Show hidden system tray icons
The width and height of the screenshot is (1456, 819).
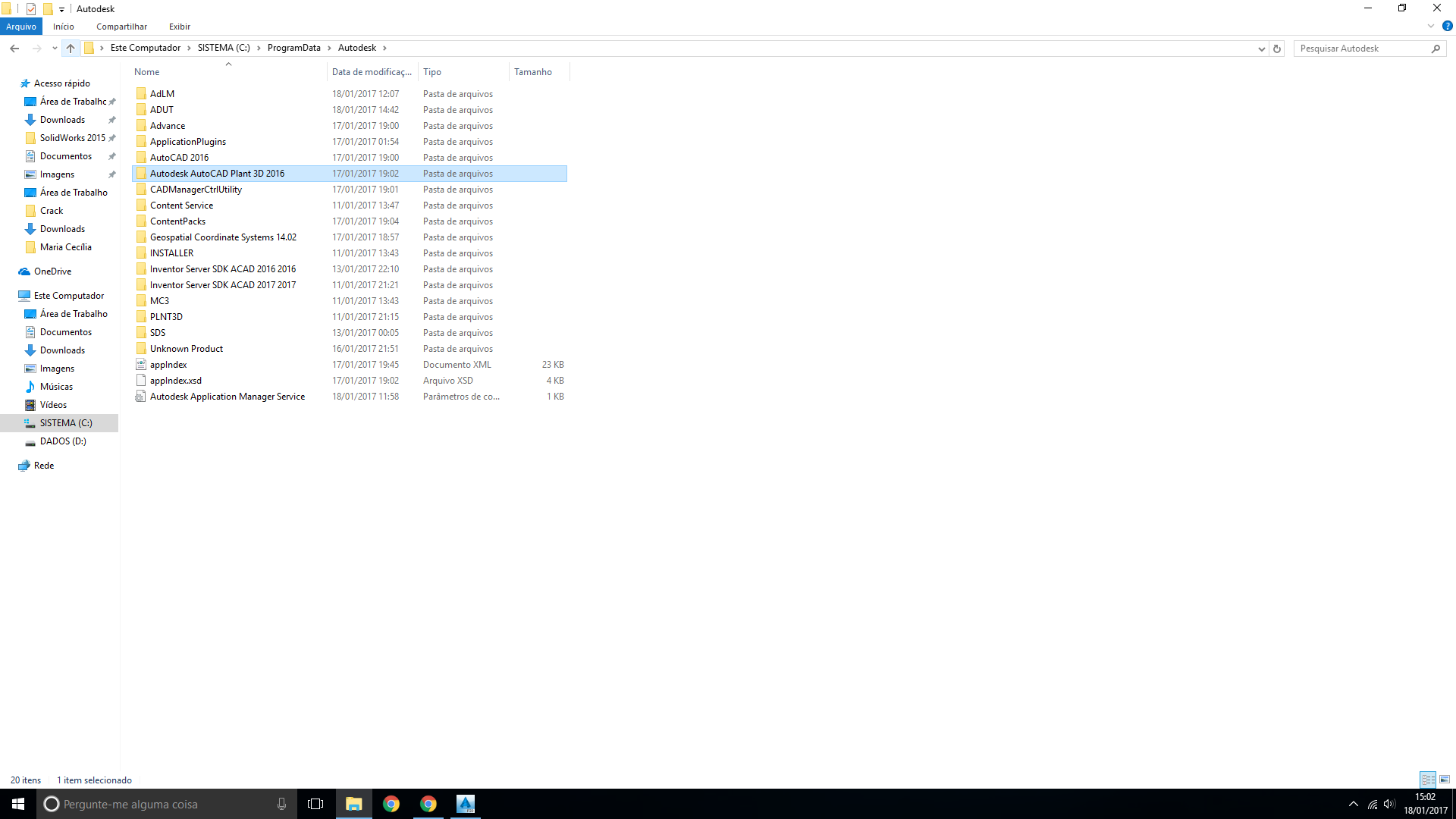pyautogui.click(x=1354, y=804)
